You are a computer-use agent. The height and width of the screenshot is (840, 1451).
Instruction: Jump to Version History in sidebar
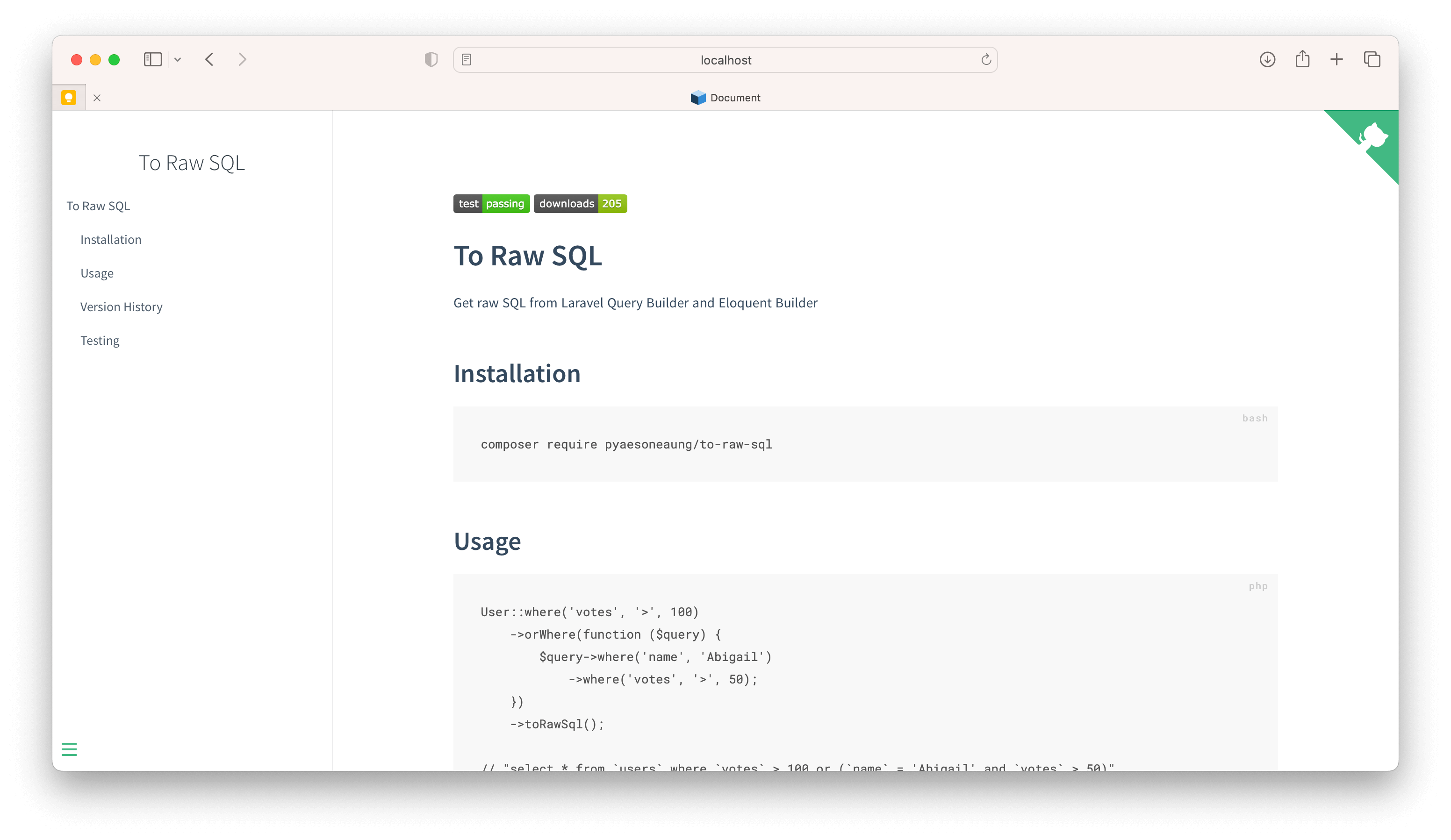pos(121,306)
